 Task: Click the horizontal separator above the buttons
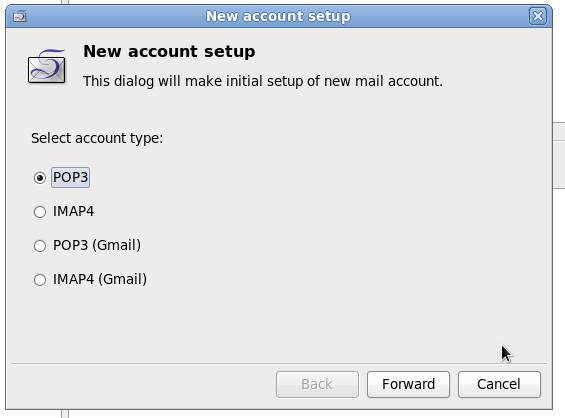(x=279, y=364)
